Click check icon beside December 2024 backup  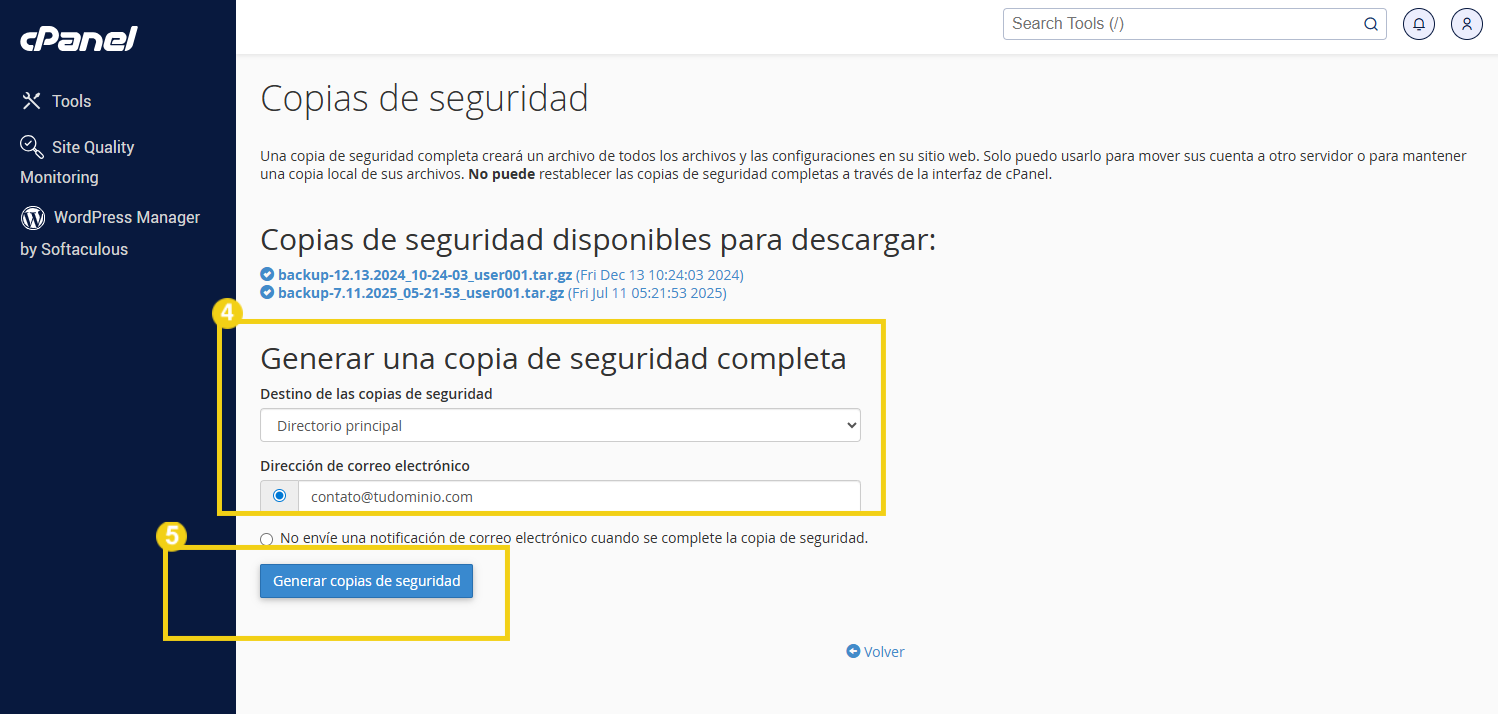click(267, 274)
